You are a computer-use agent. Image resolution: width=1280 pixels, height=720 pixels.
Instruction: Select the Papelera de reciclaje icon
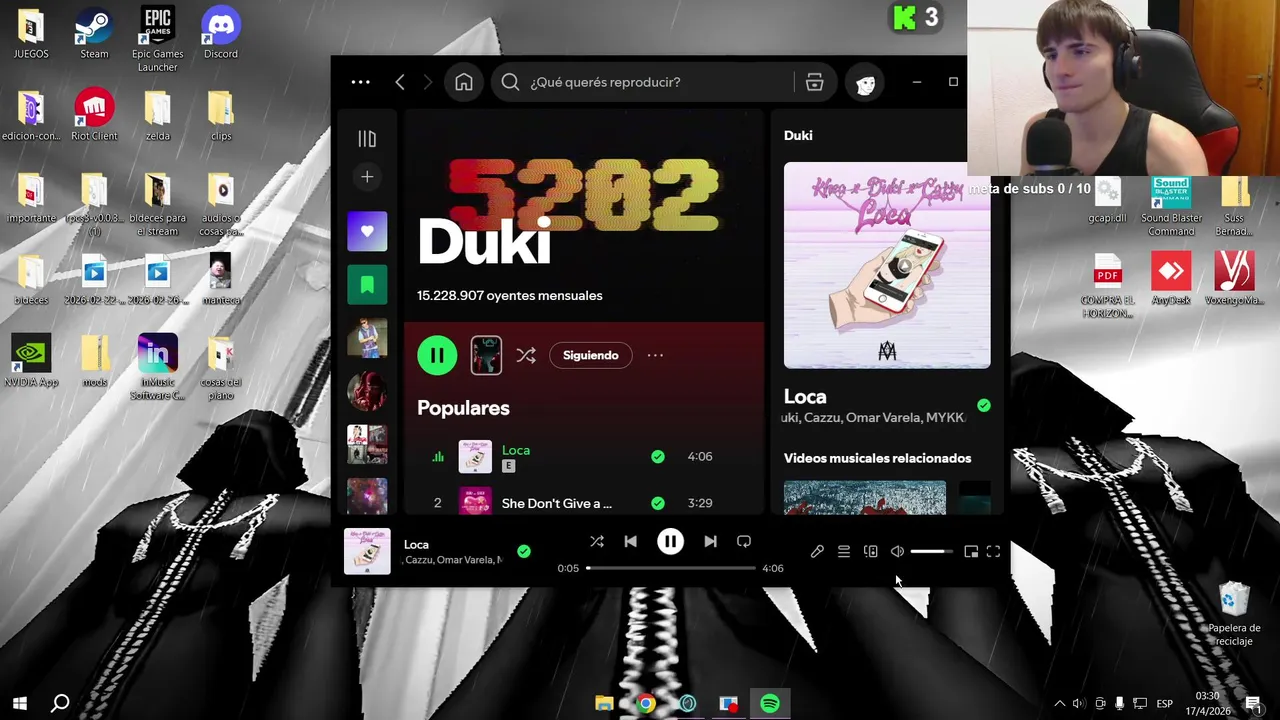1234,614
